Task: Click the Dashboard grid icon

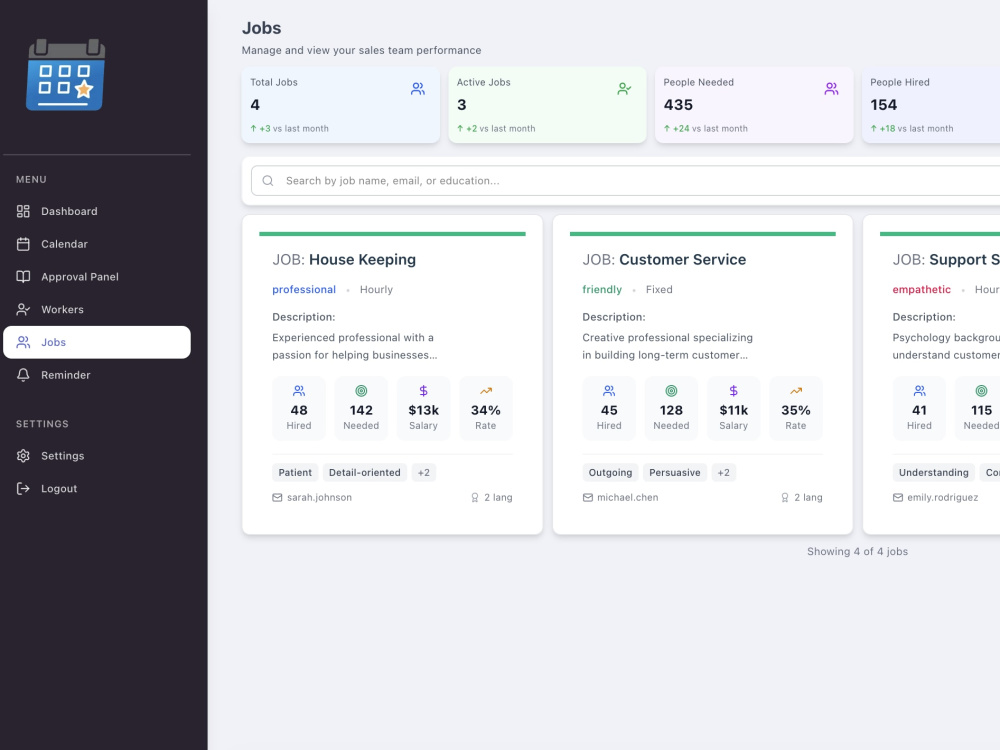Action: pos(24,211)
